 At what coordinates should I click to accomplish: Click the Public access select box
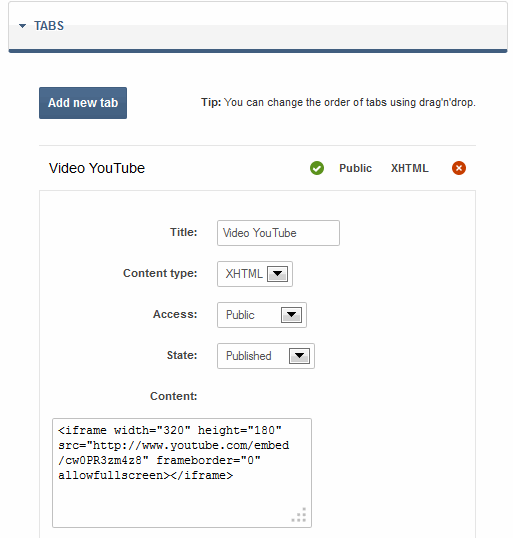click(262, 315)
